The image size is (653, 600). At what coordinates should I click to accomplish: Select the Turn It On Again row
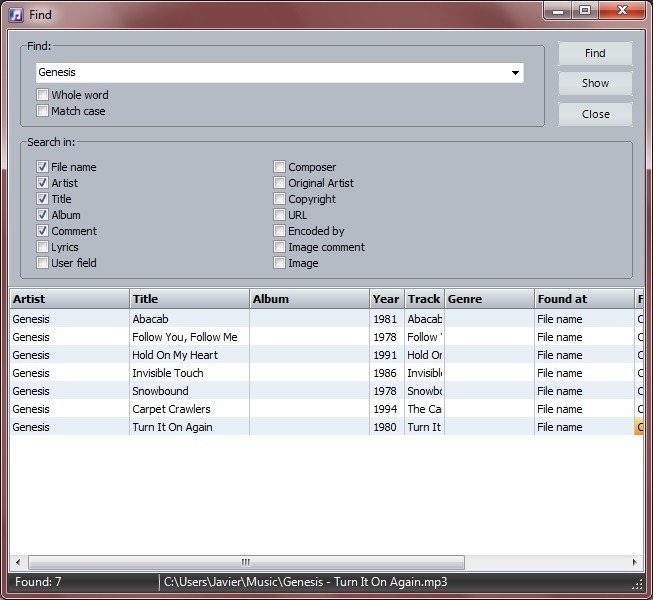point(326,427)
